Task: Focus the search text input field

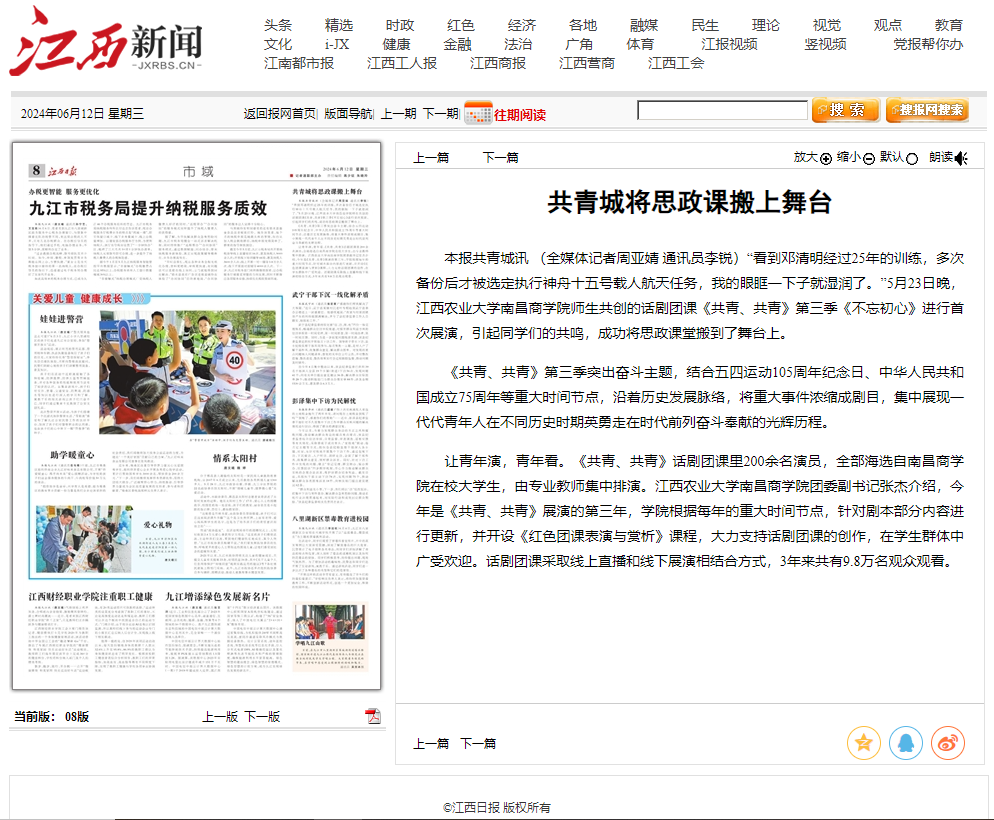Action: click(x=721, y=110)
